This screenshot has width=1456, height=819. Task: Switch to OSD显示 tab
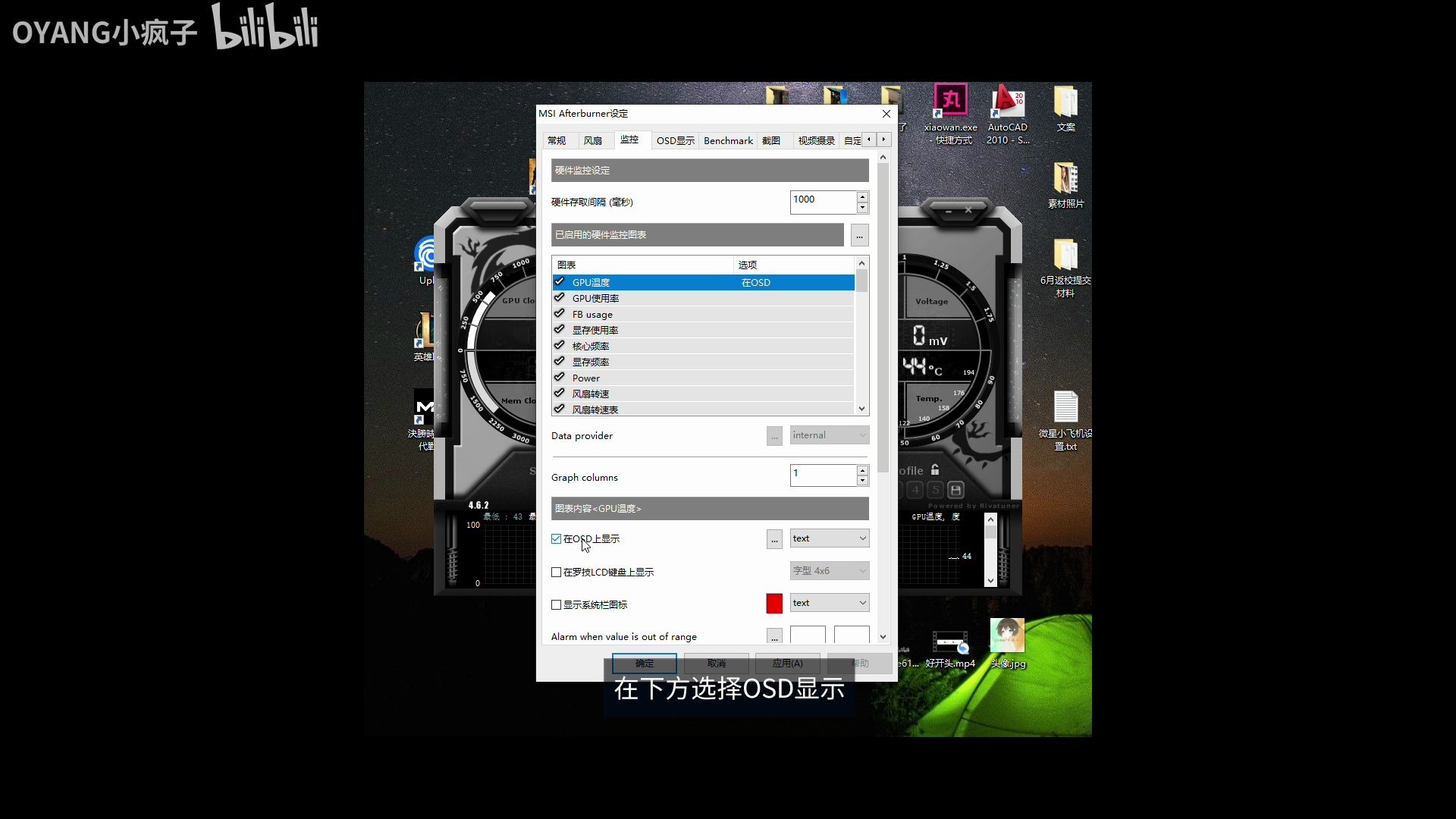coord(675,140)
